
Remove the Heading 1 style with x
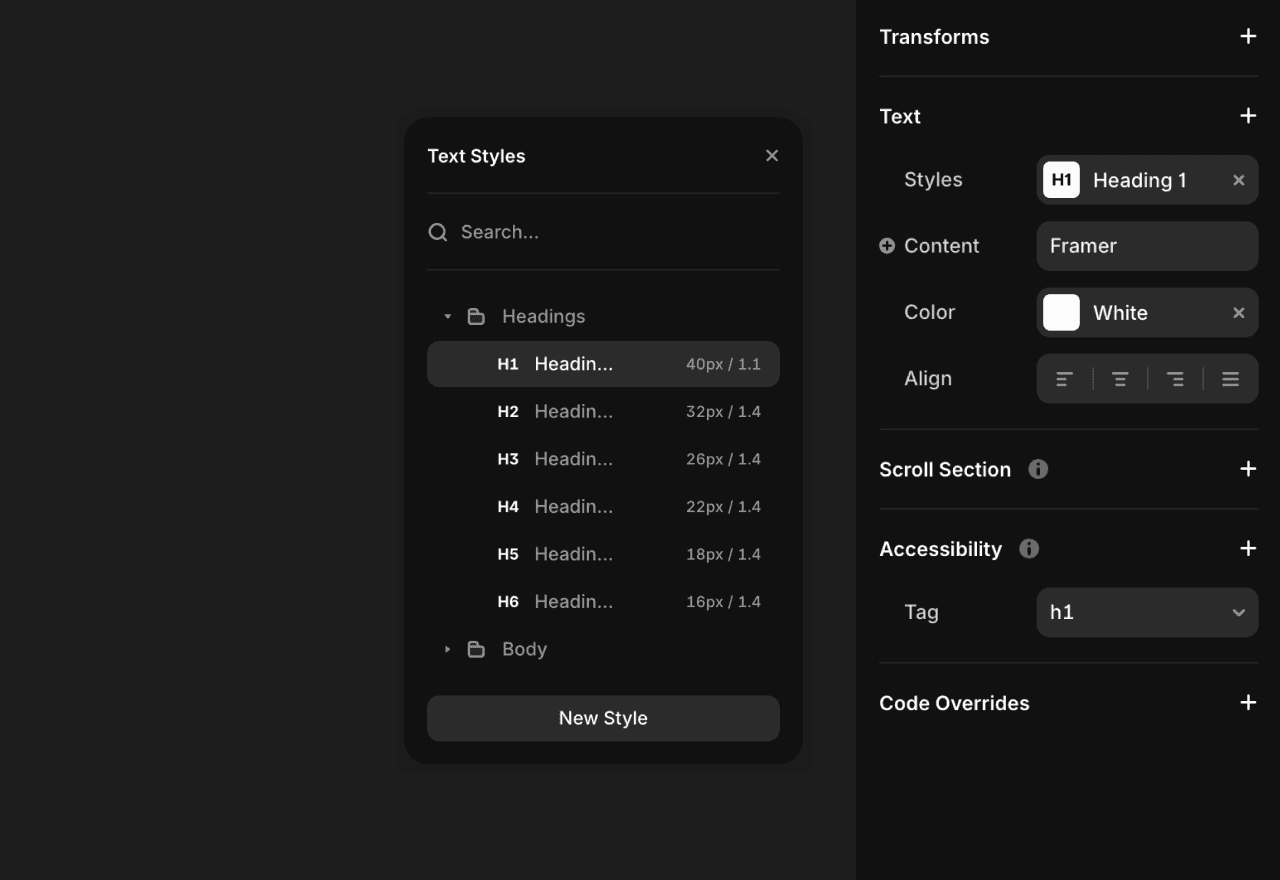pyautogui.click(x=1239, y=180)
